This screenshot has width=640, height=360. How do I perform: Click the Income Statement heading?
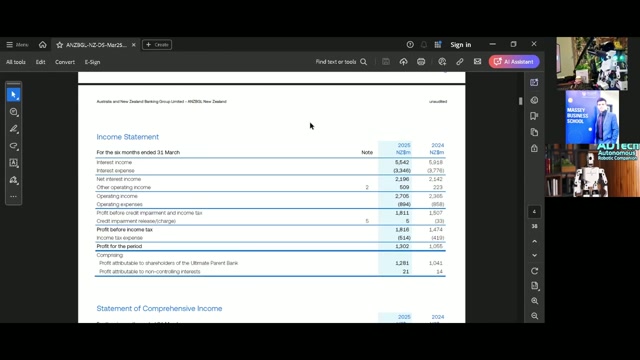[128, 137]
